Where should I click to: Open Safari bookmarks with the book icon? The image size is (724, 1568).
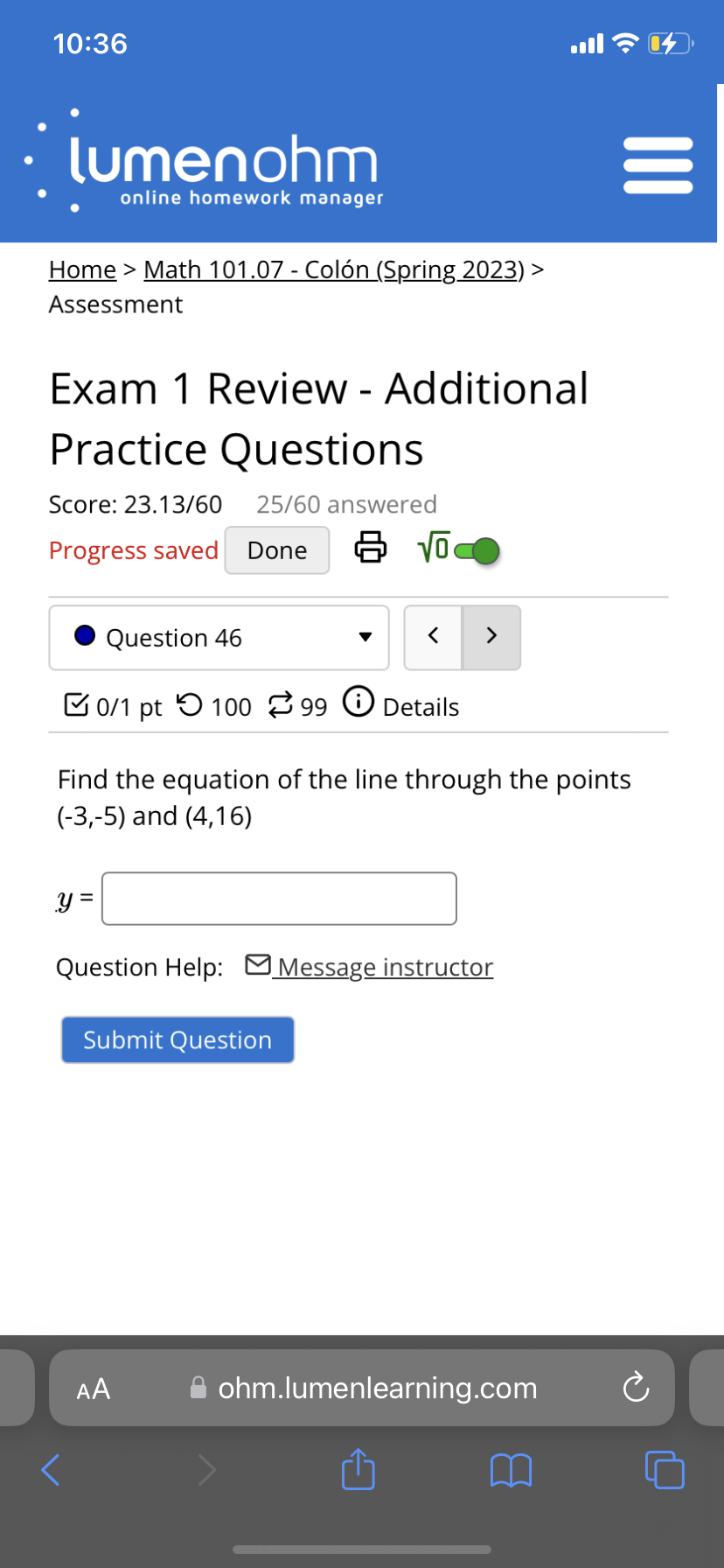(x=511, y=1470)
